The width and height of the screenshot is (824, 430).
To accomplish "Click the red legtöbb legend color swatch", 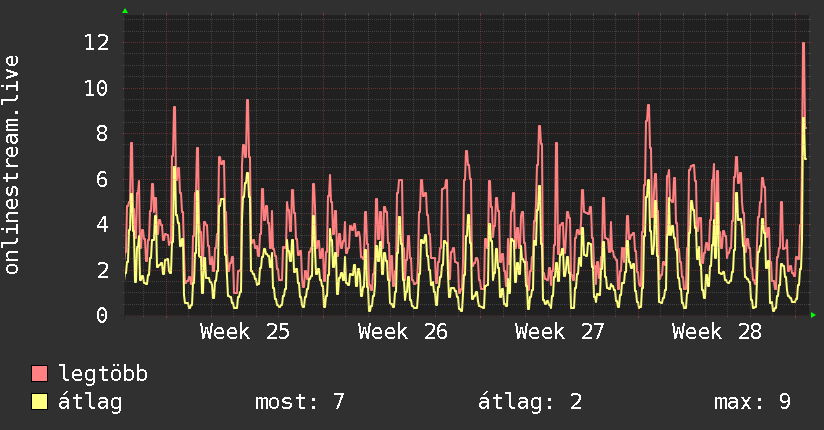I will click(x=39, y=373).
